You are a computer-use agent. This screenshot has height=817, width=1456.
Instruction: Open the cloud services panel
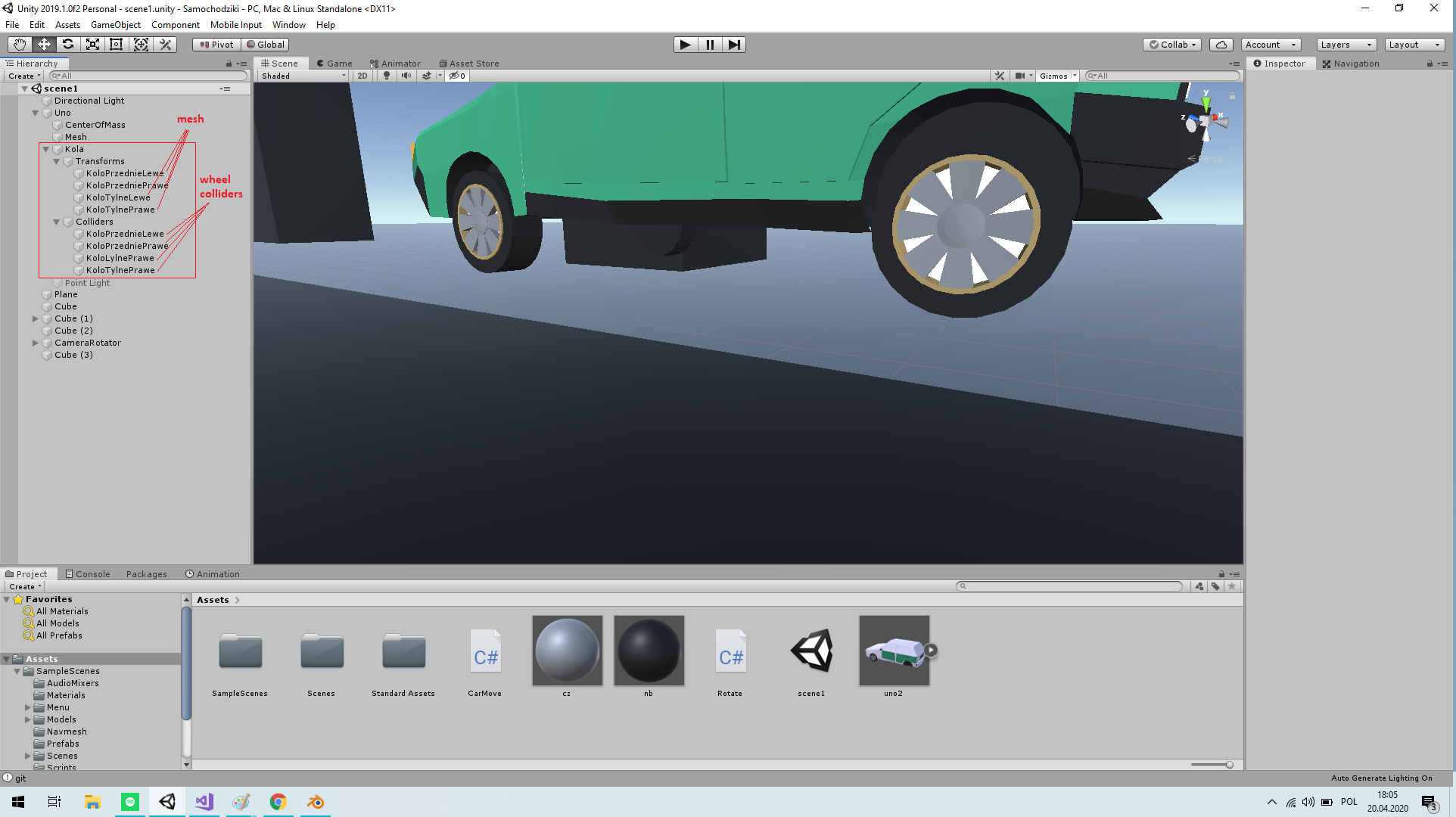click(1221, 45)
